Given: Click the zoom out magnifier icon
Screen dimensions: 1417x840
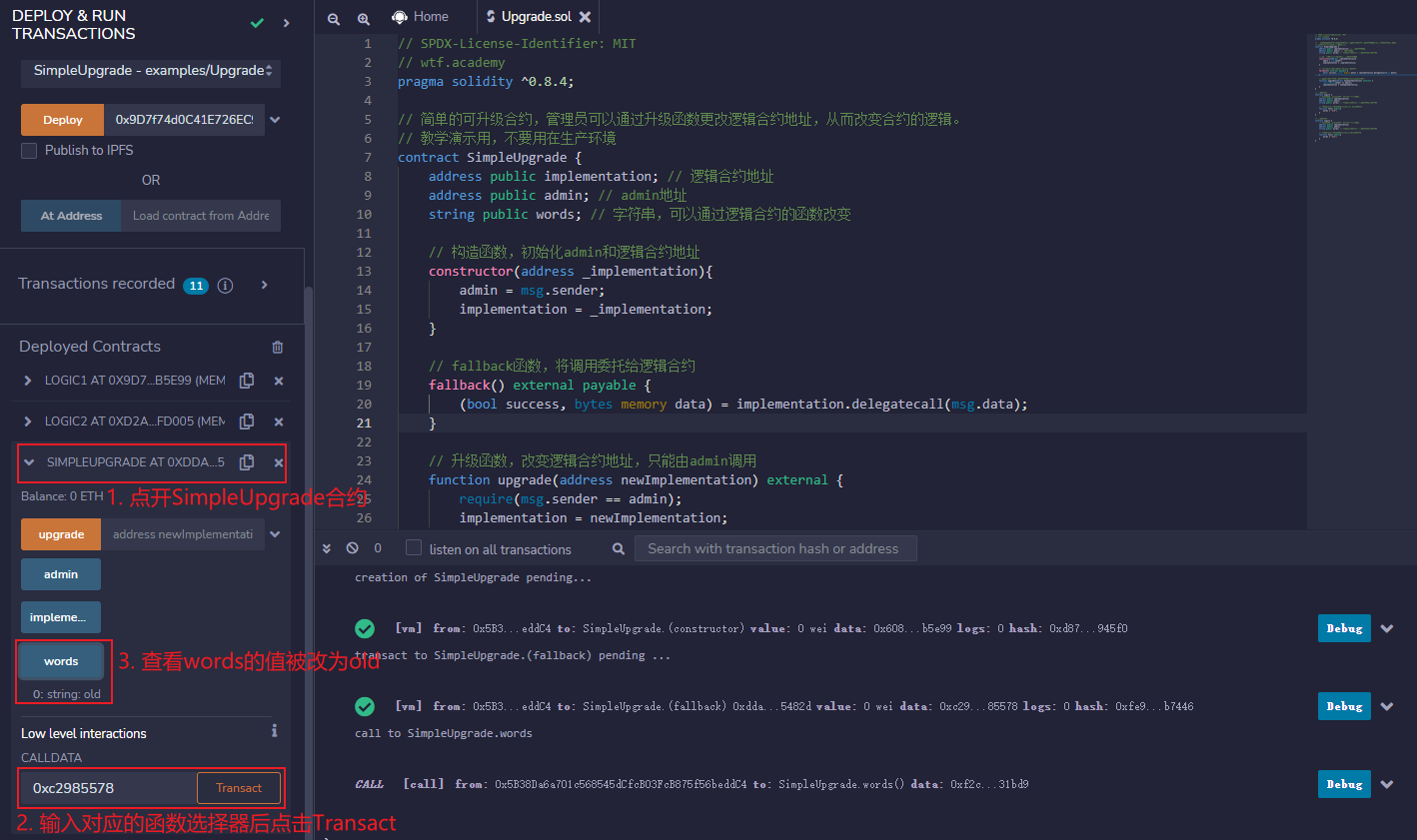Looking at the screenshot, I should (x=334, y=18).
